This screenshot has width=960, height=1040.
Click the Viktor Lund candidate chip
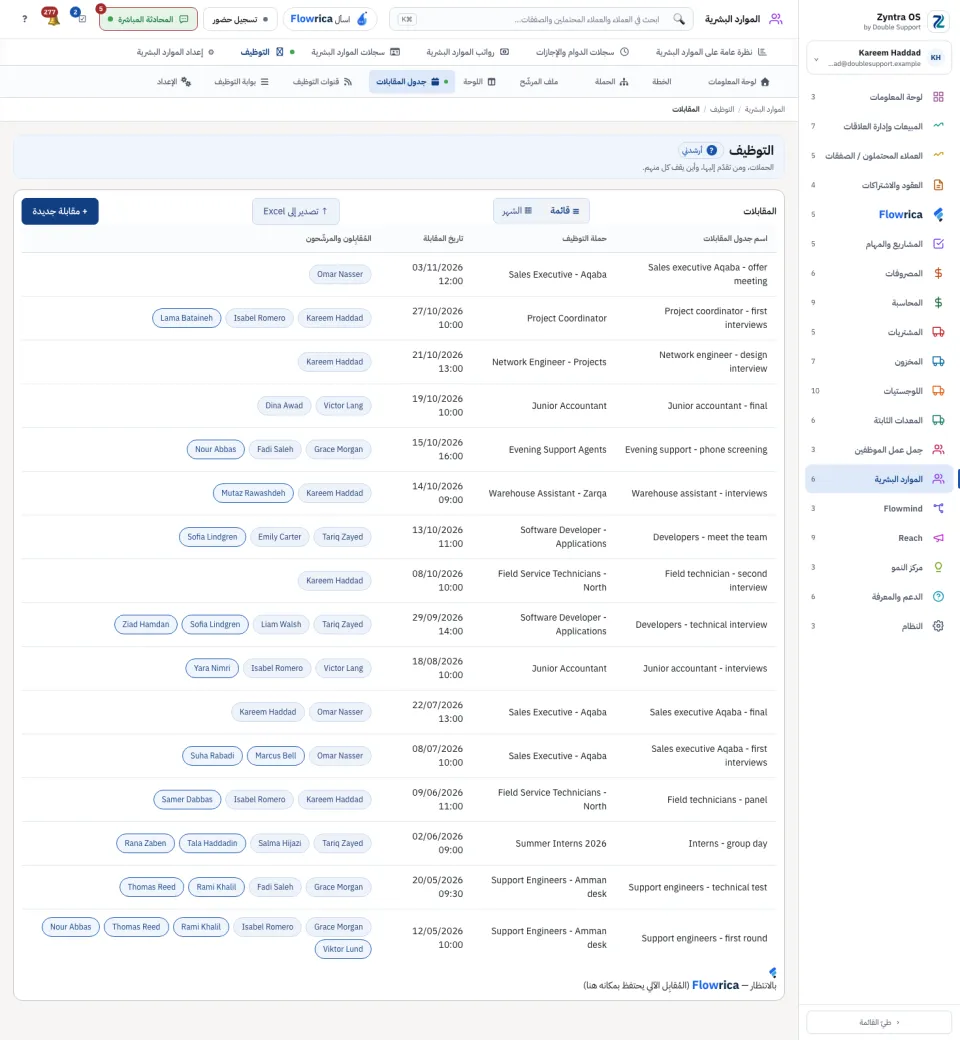pos(343,949)
